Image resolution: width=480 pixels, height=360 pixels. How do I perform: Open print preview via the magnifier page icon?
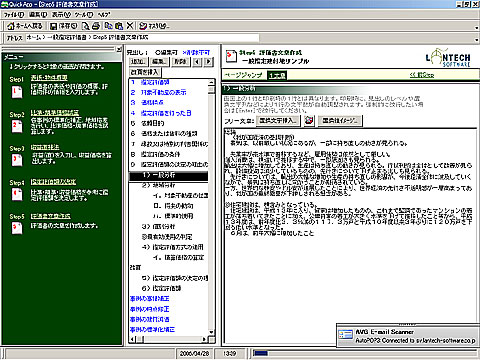(x=86, y=26)
